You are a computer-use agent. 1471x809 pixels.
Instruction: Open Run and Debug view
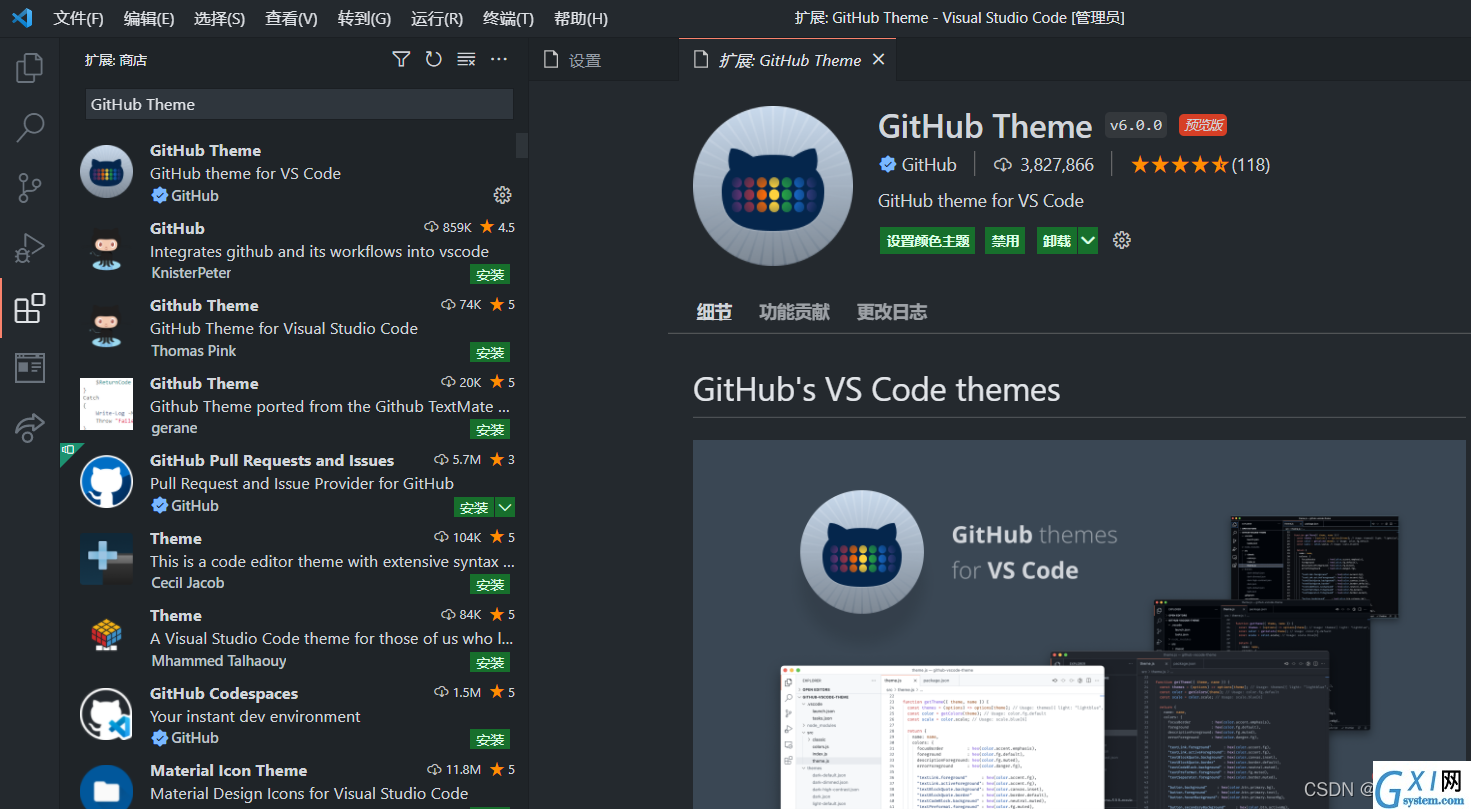[x=30, y=247]
